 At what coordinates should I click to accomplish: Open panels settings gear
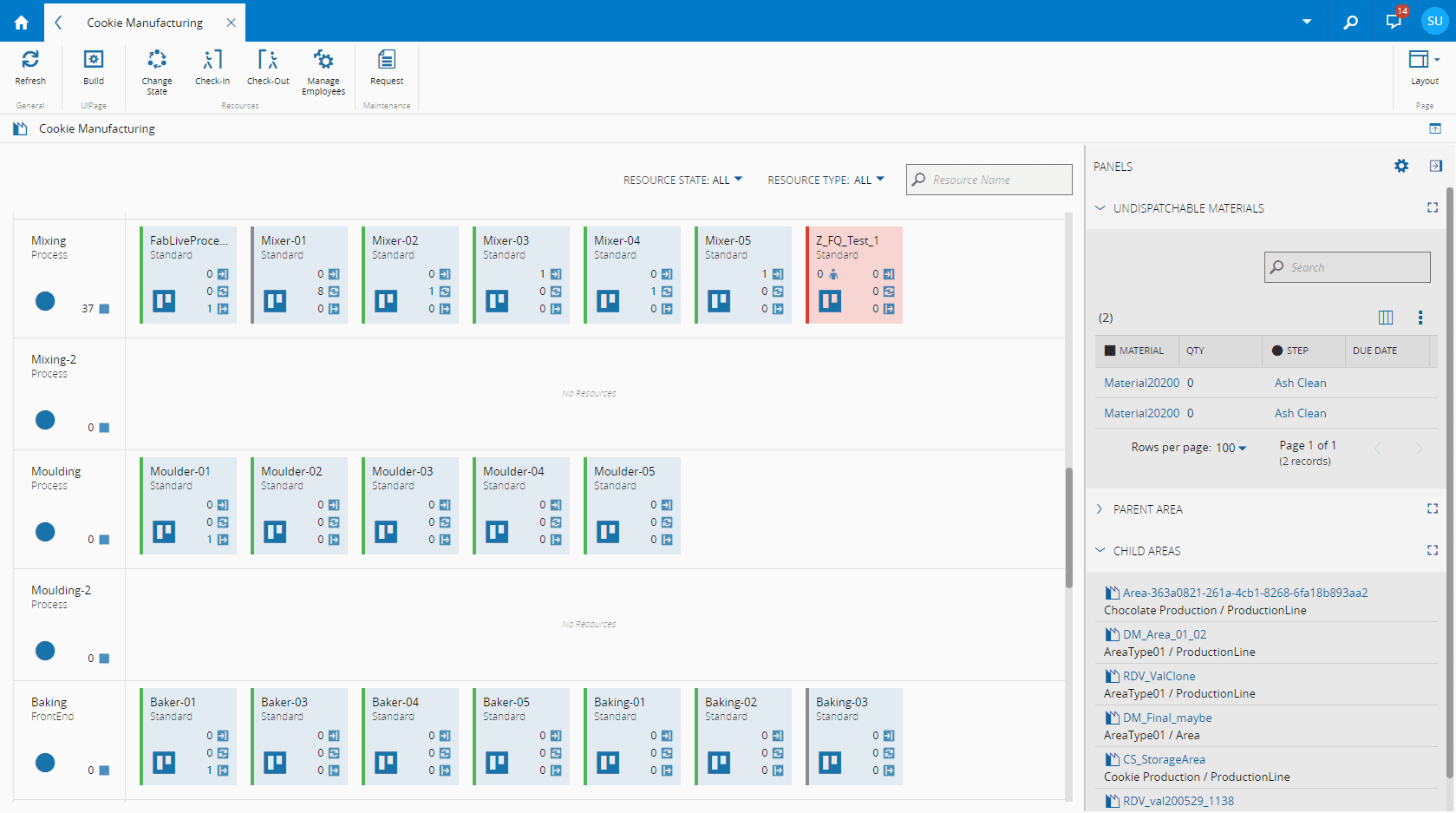1401,166
